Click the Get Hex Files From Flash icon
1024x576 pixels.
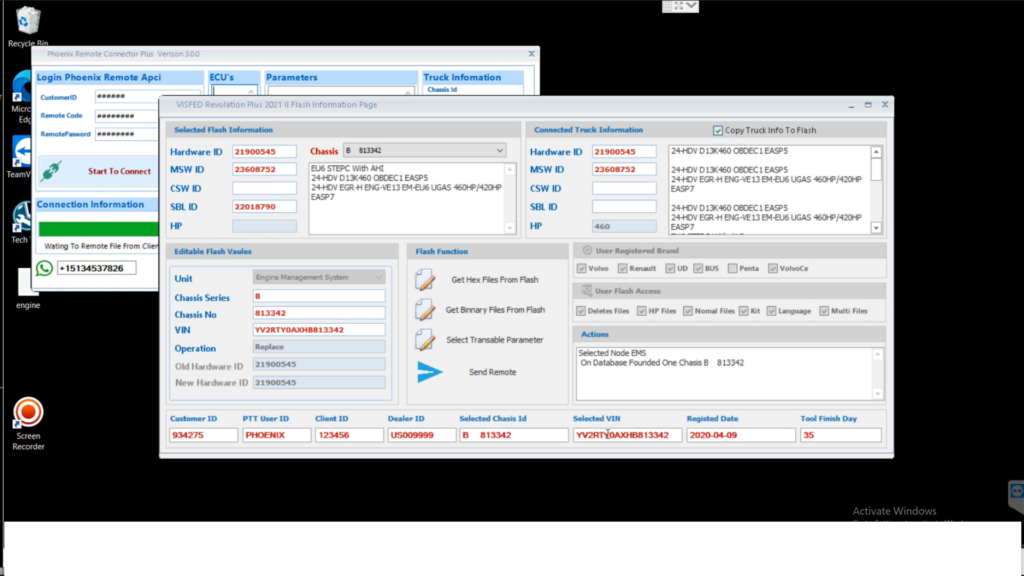tap(425, 280)
